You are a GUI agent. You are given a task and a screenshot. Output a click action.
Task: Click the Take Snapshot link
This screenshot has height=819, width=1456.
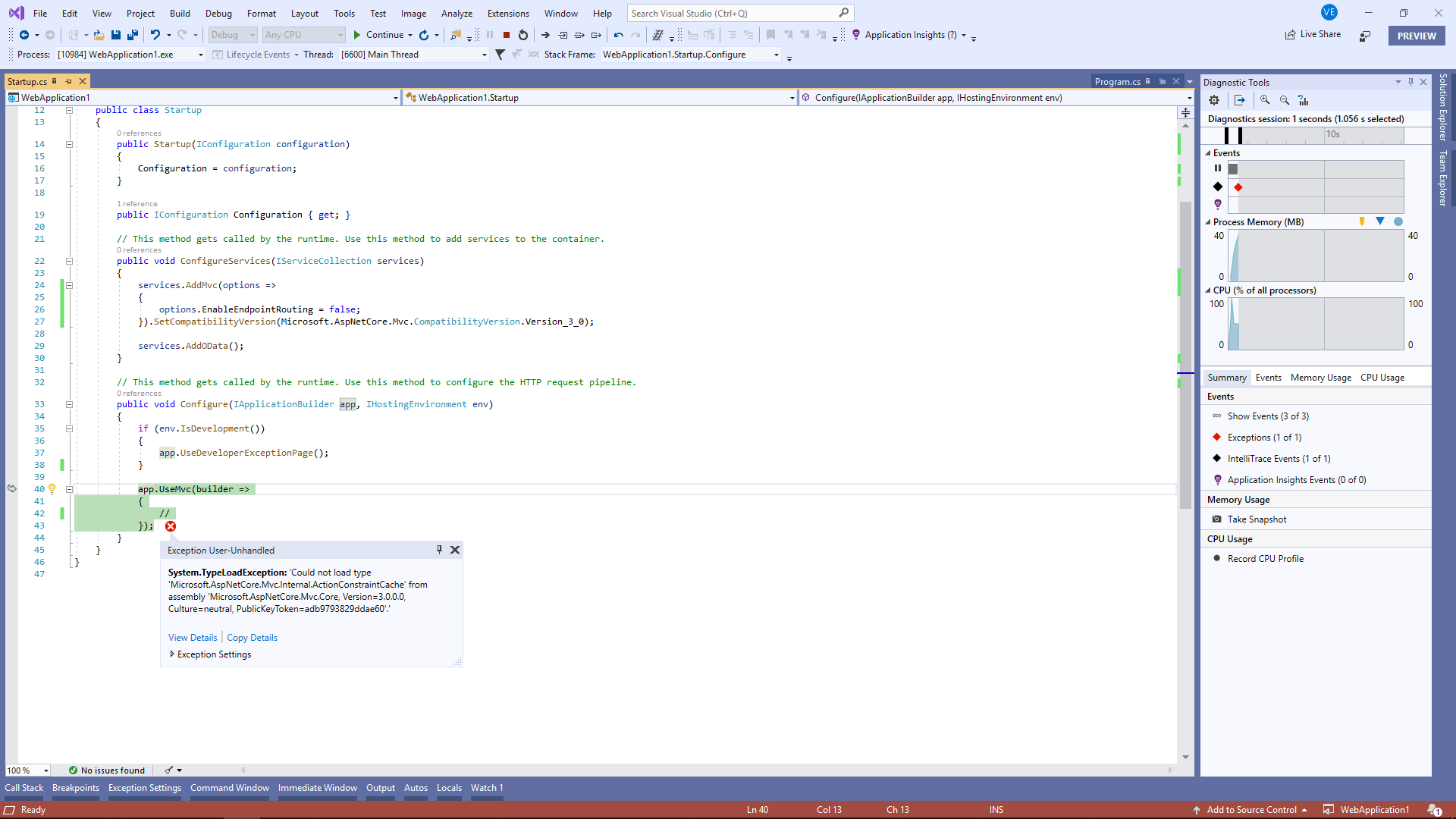(x=1257, y=519)
